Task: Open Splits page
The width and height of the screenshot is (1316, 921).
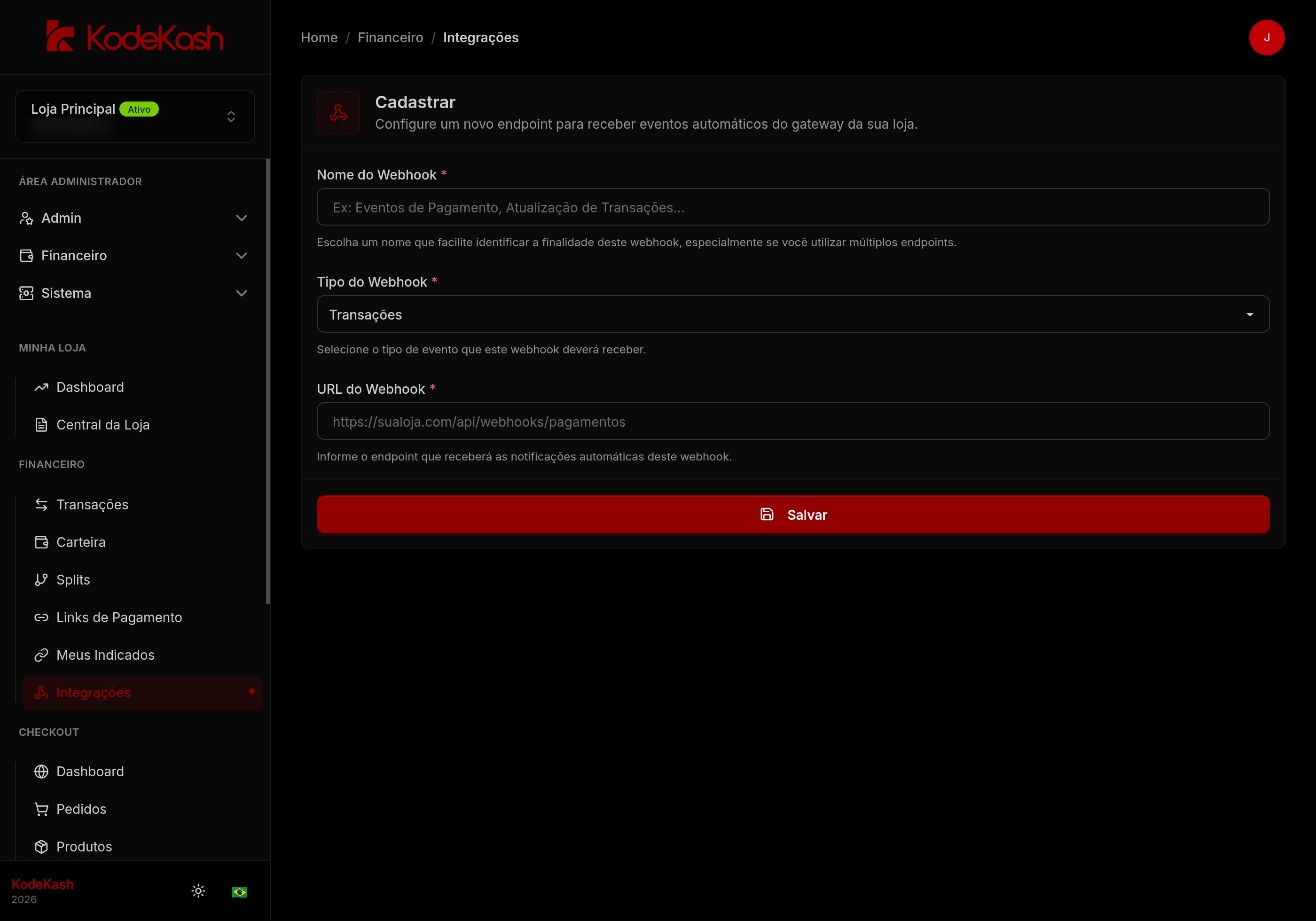Action: pyautogui.click(x=141, y=579)
